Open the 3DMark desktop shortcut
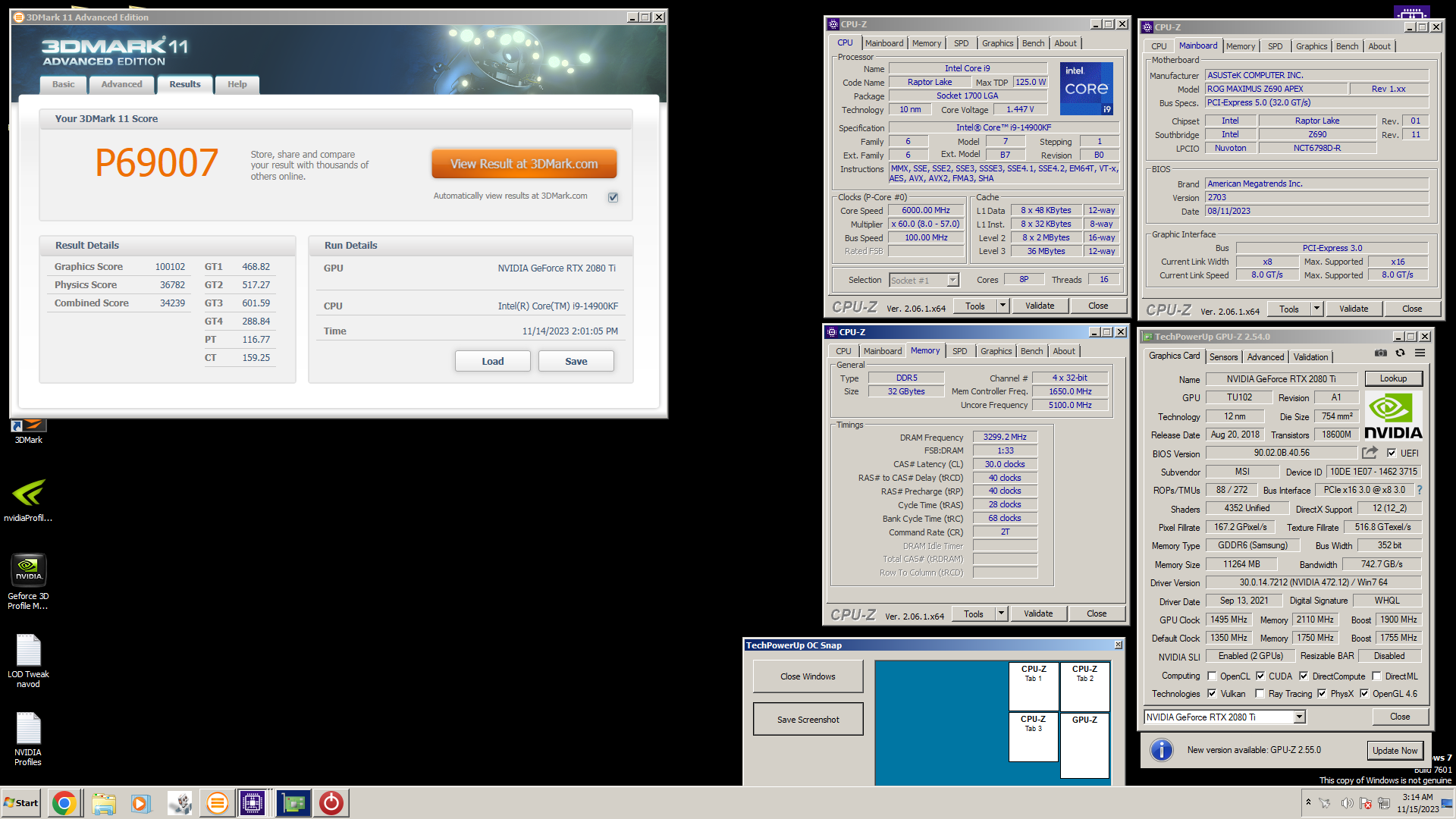This screenshot has width=1456, height=819. (x=29, y=431)
